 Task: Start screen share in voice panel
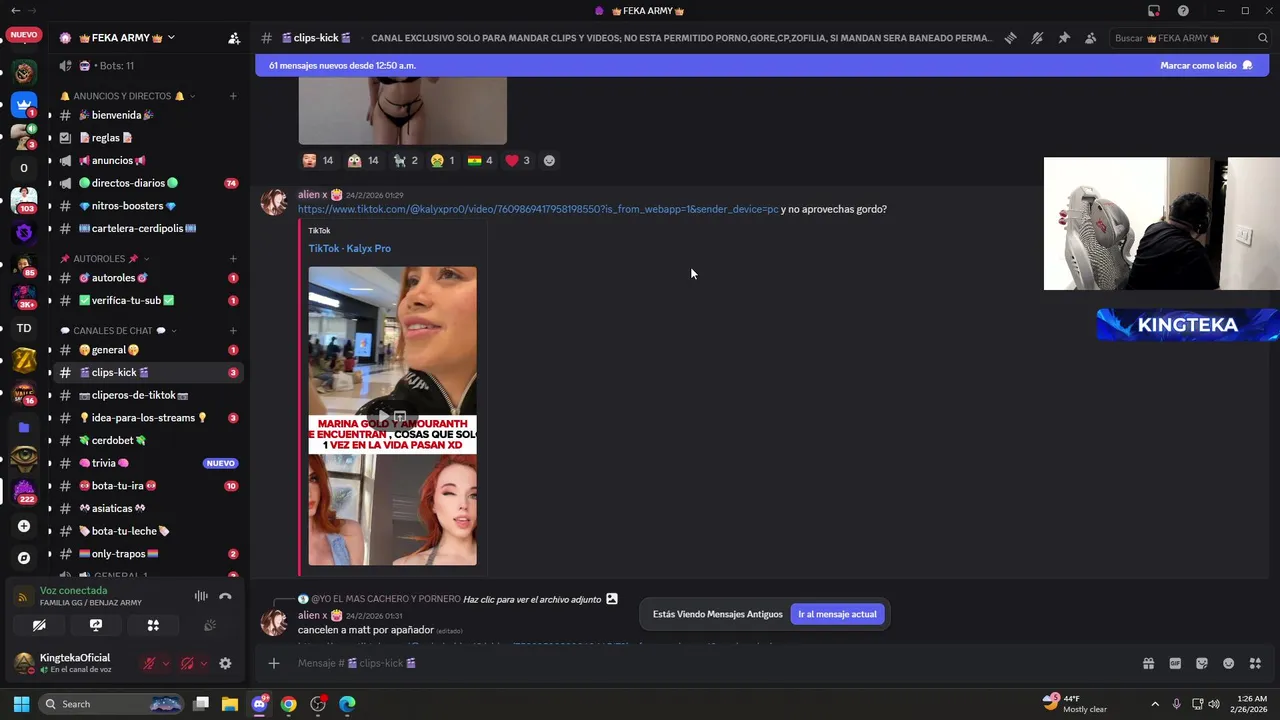[x=96, y=625]
